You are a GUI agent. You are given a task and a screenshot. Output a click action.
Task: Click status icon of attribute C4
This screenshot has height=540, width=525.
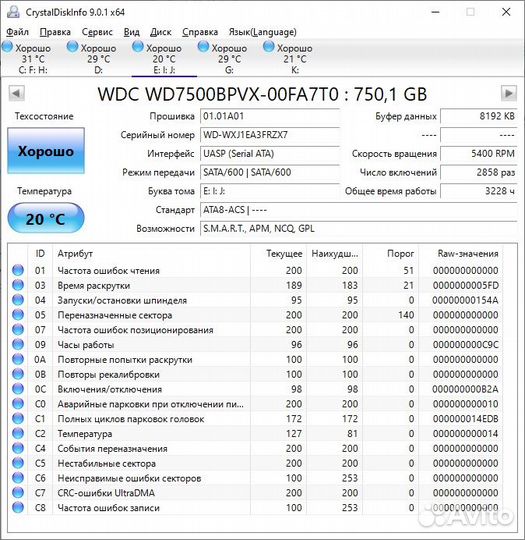tap(18, 448)
